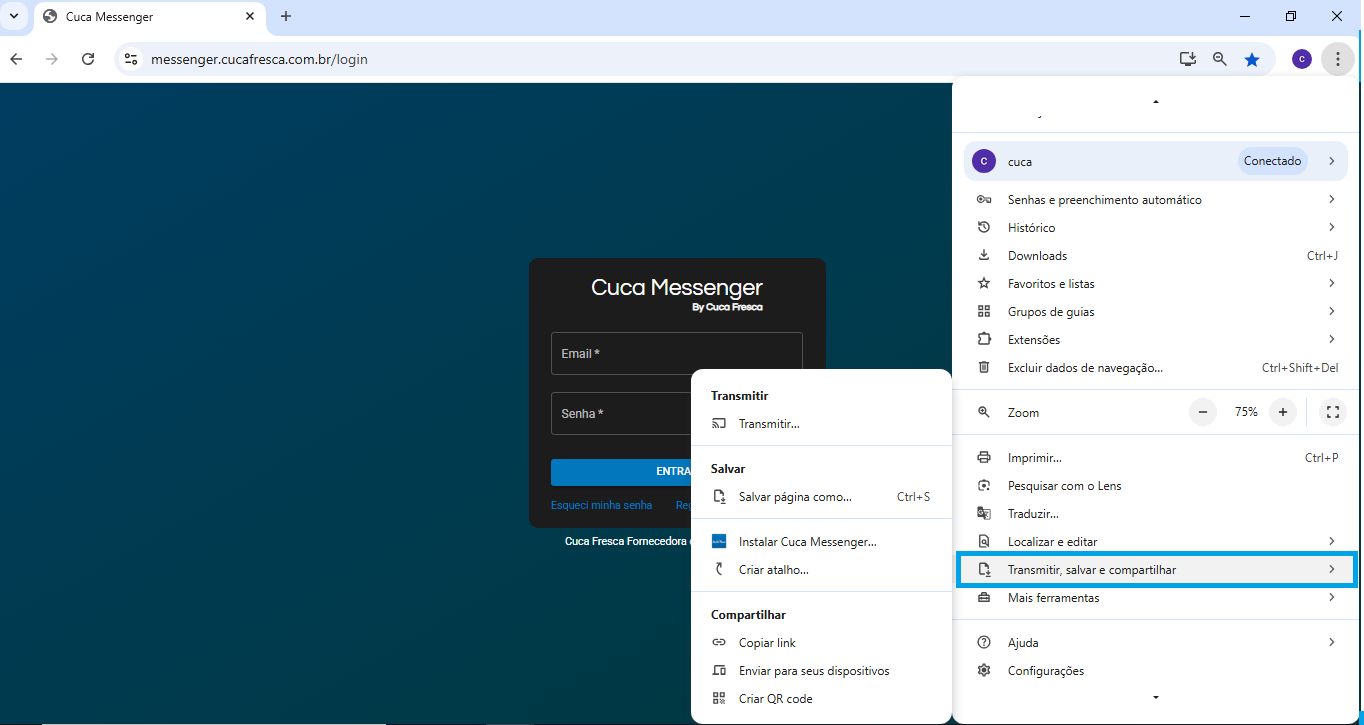Open the tab search dropdown arrow
Viewport: 1364px width, 725px height.
14,17
